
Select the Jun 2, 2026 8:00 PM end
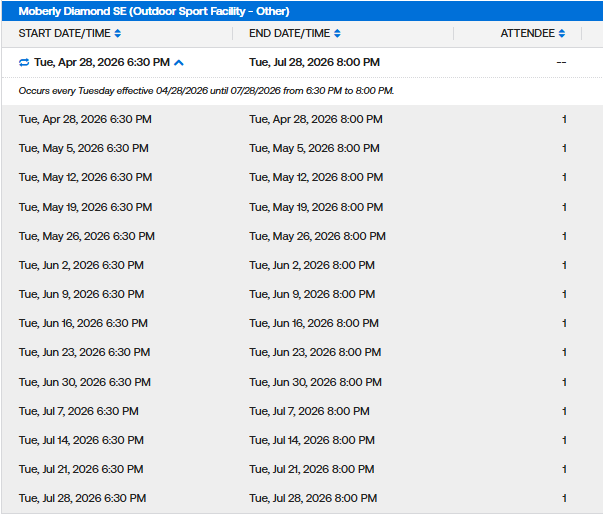tap(312, 265)
